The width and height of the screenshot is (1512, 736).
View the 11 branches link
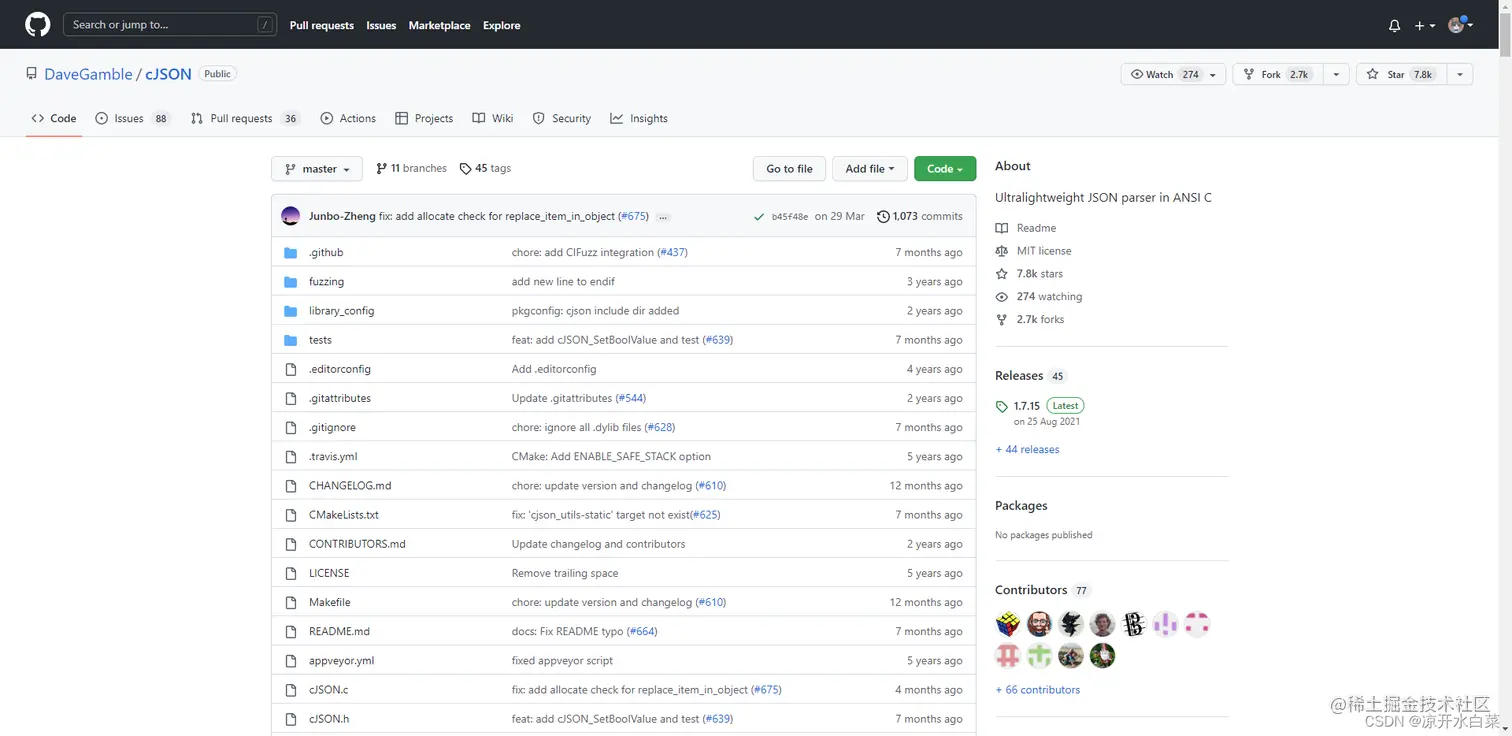click(411, 168)
